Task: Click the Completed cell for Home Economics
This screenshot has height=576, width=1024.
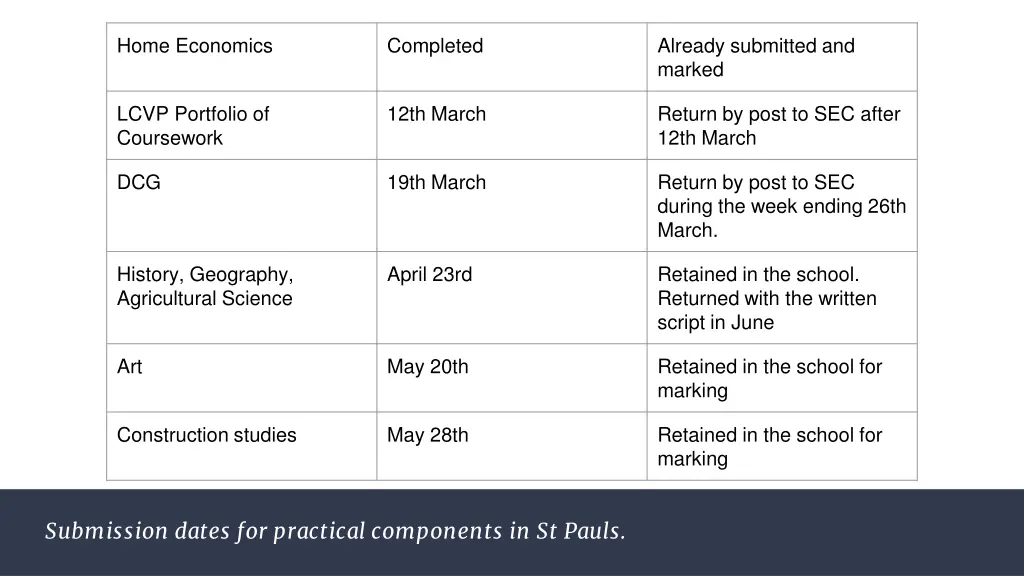Action: pos(512,57)
